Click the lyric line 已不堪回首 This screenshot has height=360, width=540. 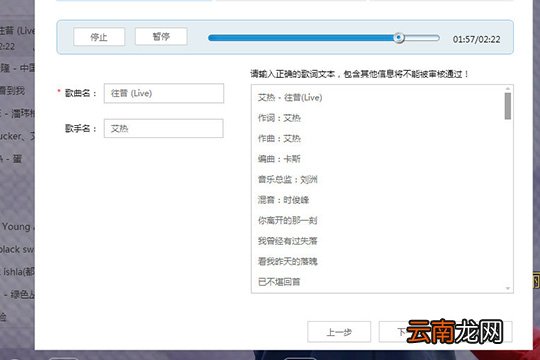(279, 282)
